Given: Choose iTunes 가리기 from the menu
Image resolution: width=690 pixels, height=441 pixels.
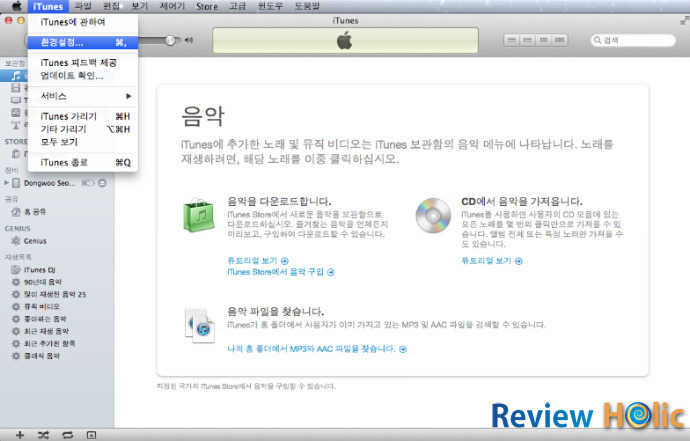Looking at the screenshot, I should click(83, 116).
